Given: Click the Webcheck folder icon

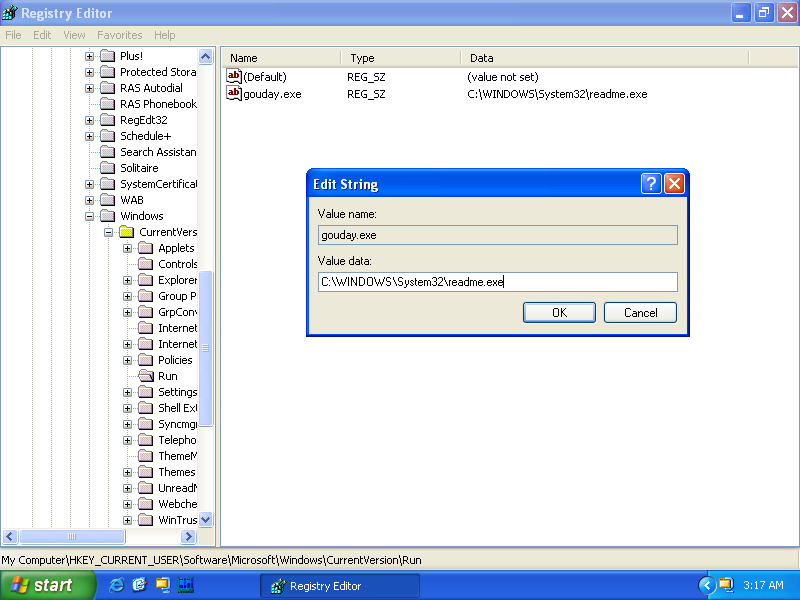Looking at the screenshot, I should tap(146, 504).
